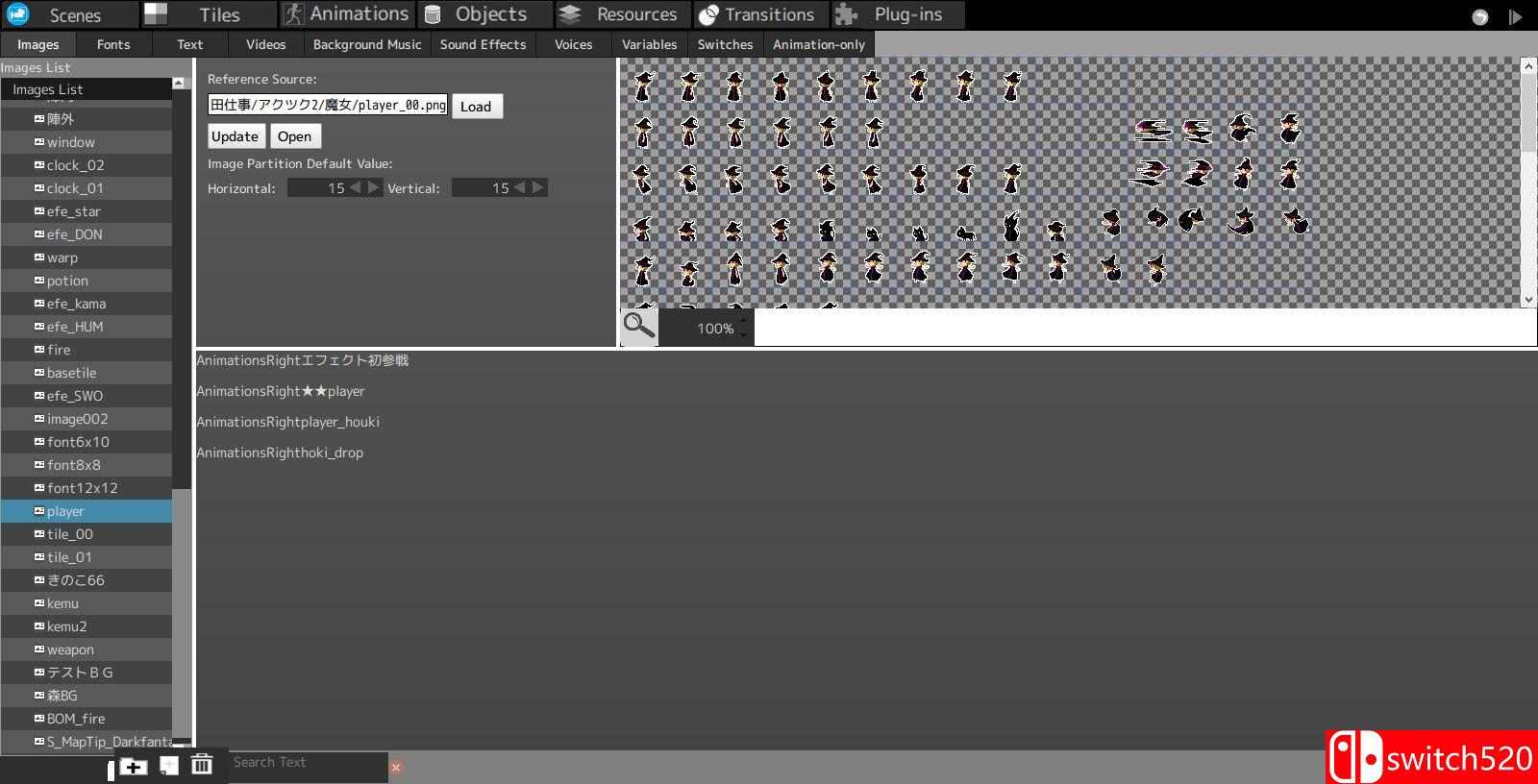Decrease the Vertical partition value arrow
The image size is (1538, 784).
pyautogui.click(x=520, y=187)
